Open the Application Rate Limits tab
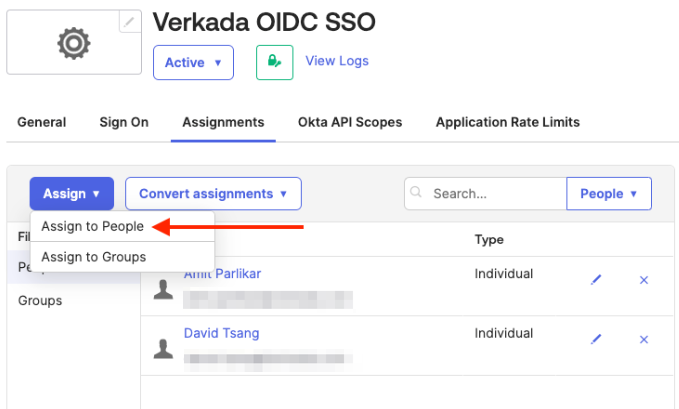Viewport: 679px width, 409px height. pos(507,122)
